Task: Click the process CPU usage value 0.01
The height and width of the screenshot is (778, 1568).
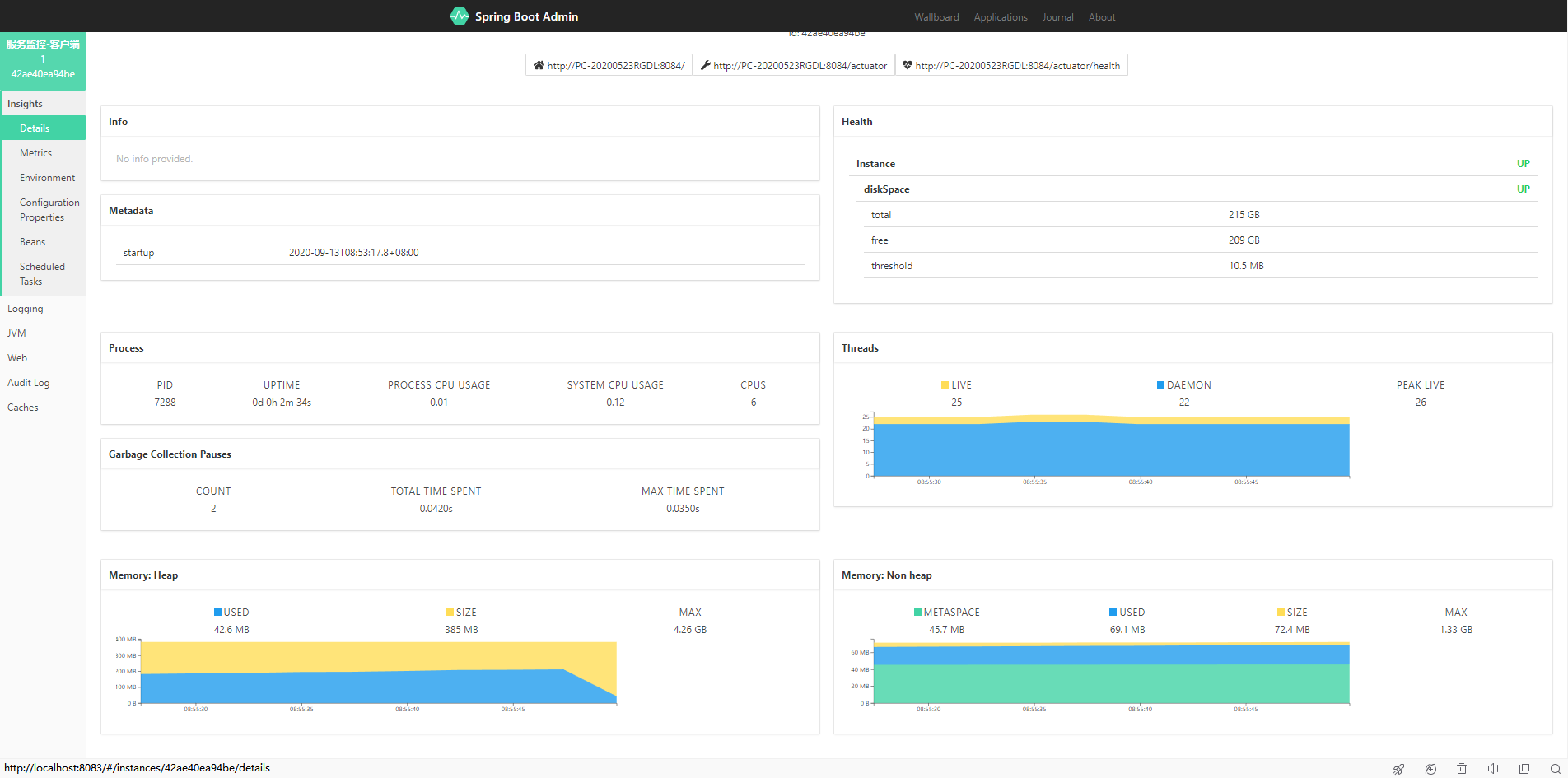Action: (x=439, y=403)
